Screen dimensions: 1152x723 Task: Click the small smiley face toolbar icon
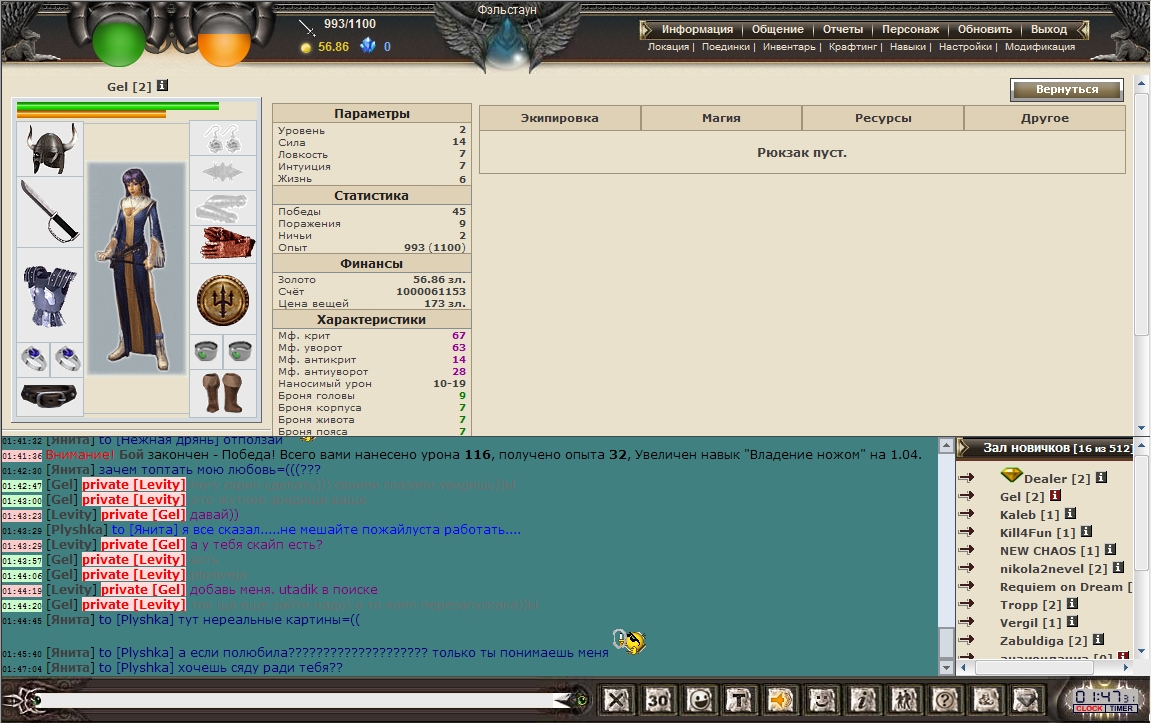(821, 700)
